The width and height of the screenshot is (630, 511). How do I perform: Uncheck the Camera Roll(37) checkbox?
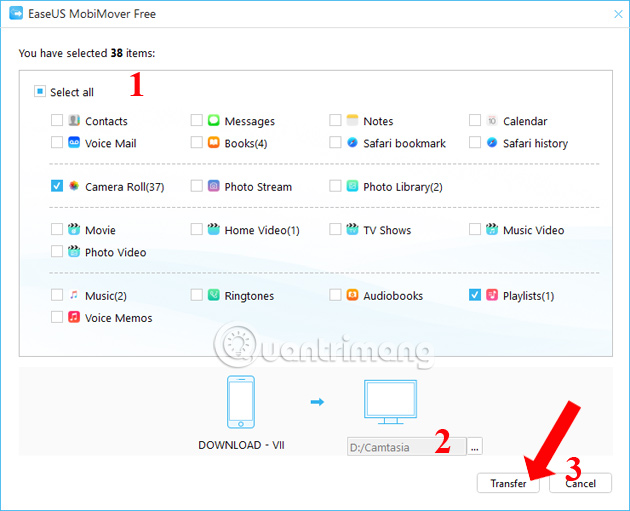pyautogui.click(x=57, y=186)
